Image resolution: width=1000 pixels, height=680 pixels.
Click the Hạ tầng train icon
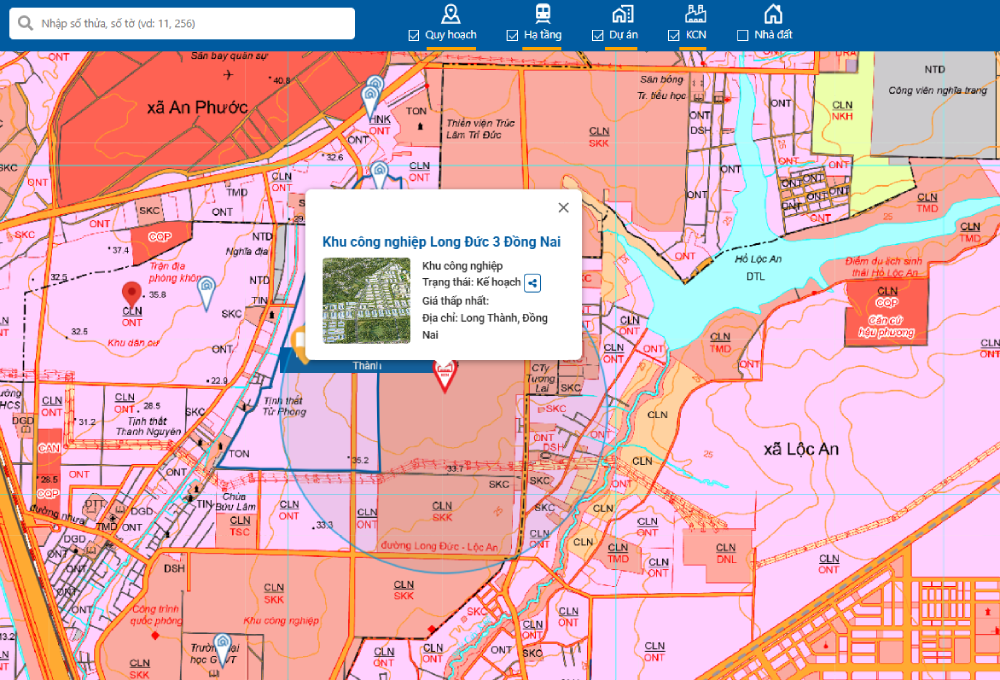[x=542, y=14]
